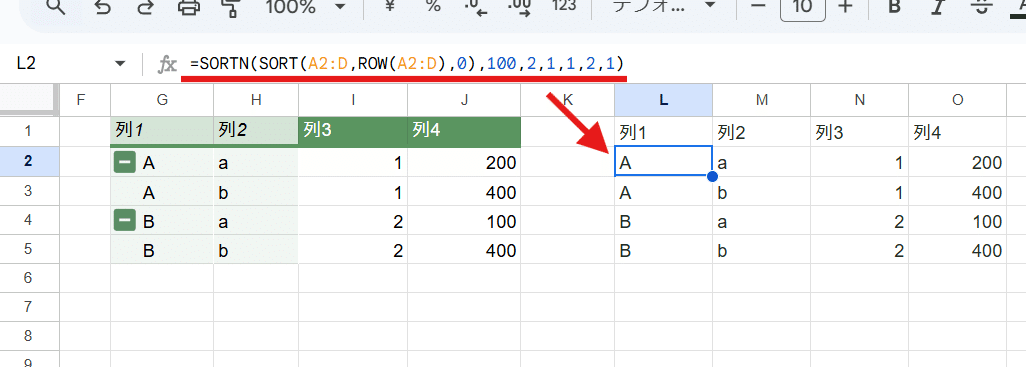The height and width of the screenshot is (367, 1026).
Task: Select cell H3 containing b
Action: click(256, 191)
